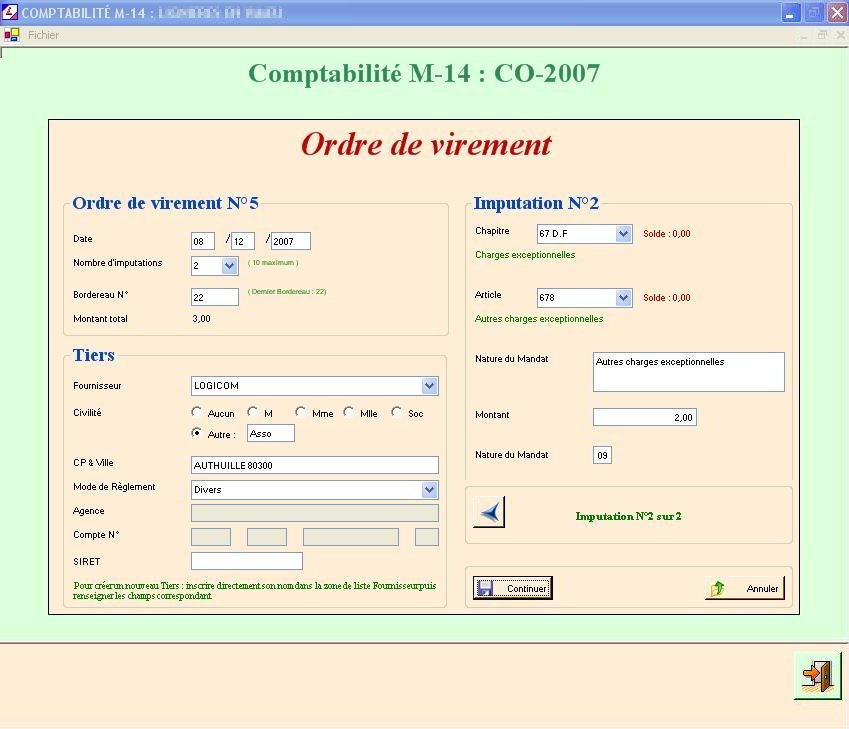Select the Aucun civilité radio button
Image resolution: width=849 pixels, height=729 pixels.
pyautogui.click(x=197, y=413)
